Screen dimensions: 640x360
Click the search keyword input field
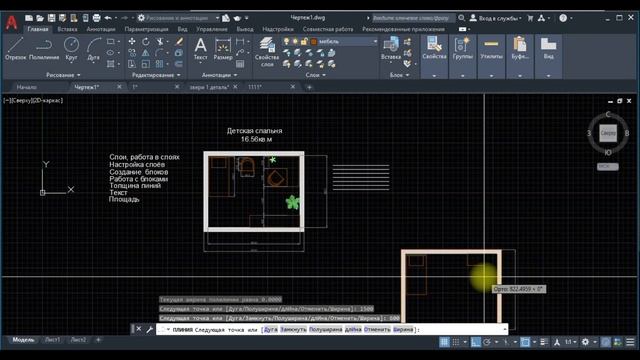point(413,18)
